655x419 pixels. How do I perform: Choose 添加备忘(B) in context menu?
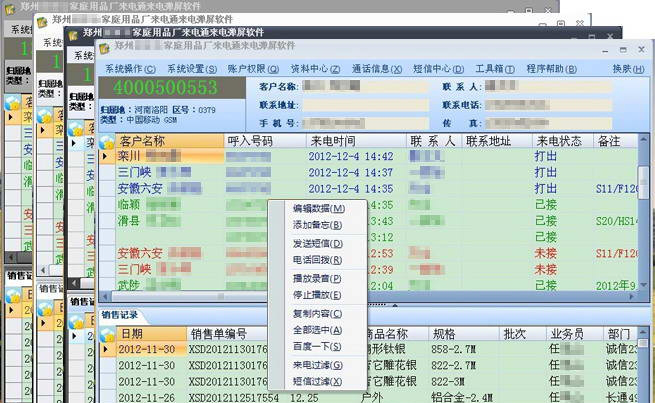[317, 225]
